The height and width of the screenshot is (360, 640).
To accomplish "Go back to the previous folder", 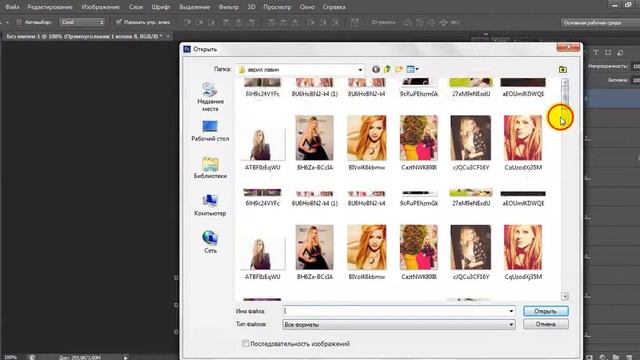I will tap(376, 69).
